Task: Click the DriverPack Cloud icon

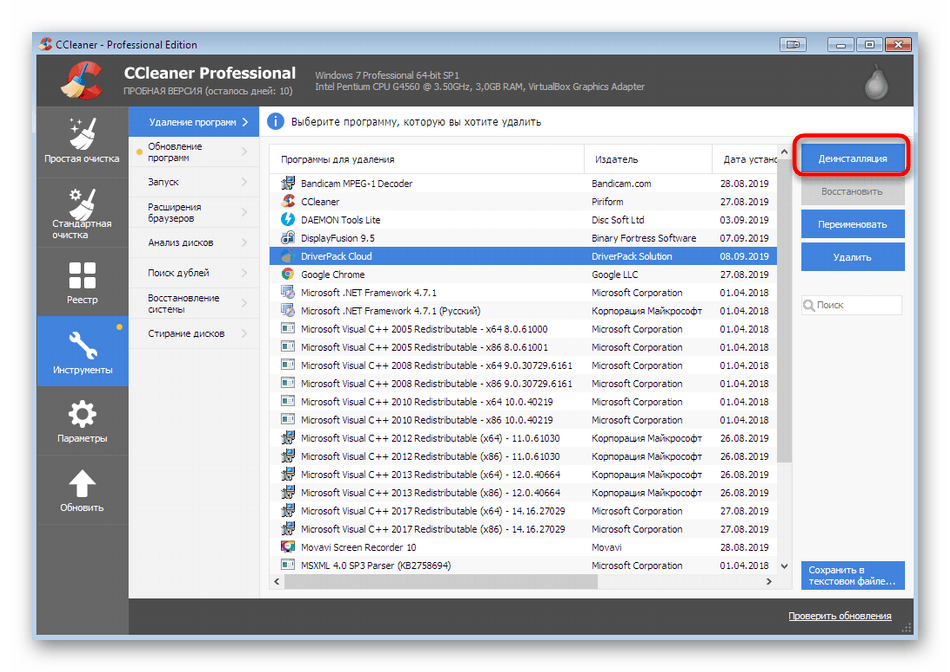Action: 288,256
